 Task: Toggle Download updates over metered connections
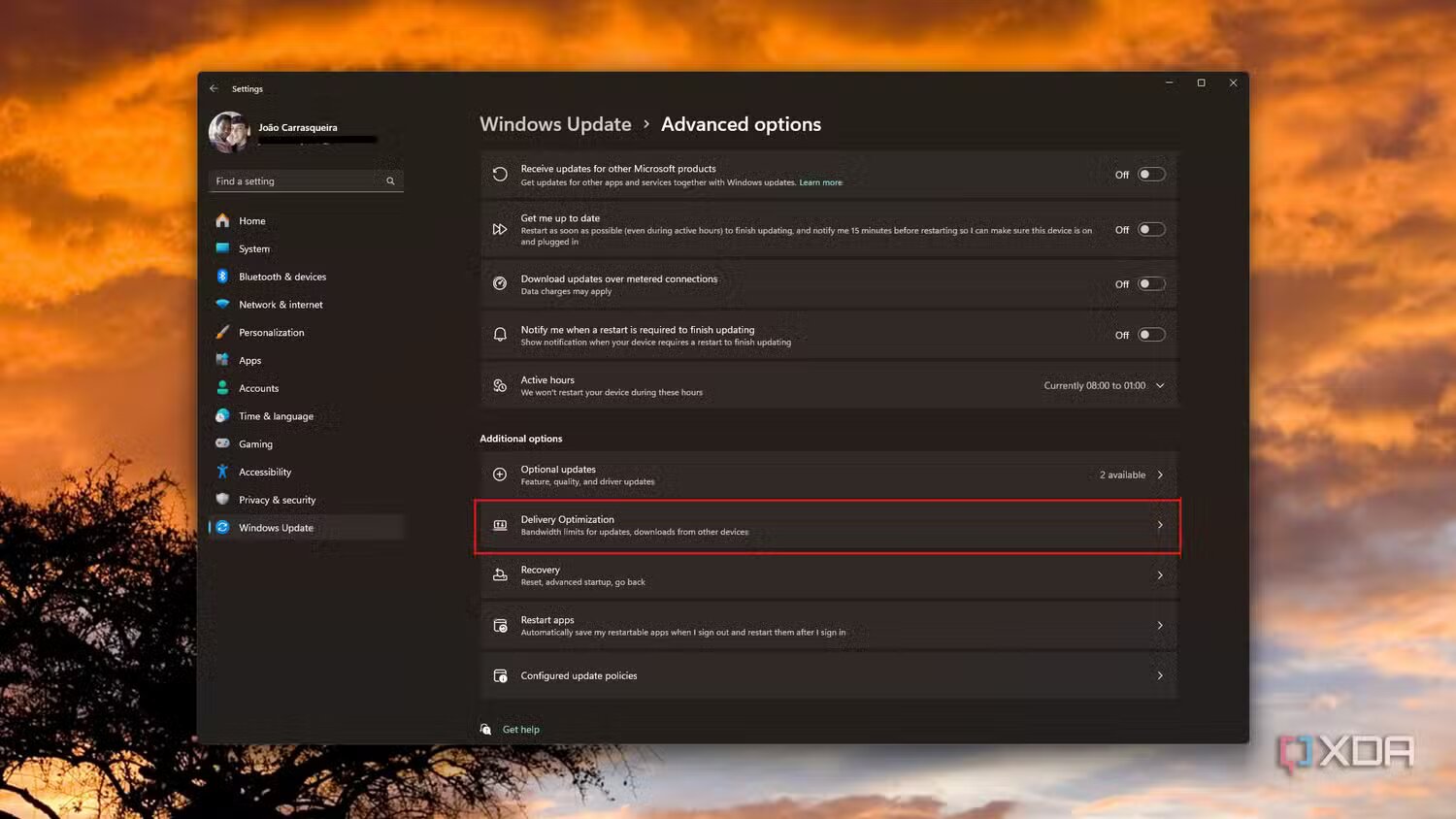pyautogui.click(x=1150, y=284)
